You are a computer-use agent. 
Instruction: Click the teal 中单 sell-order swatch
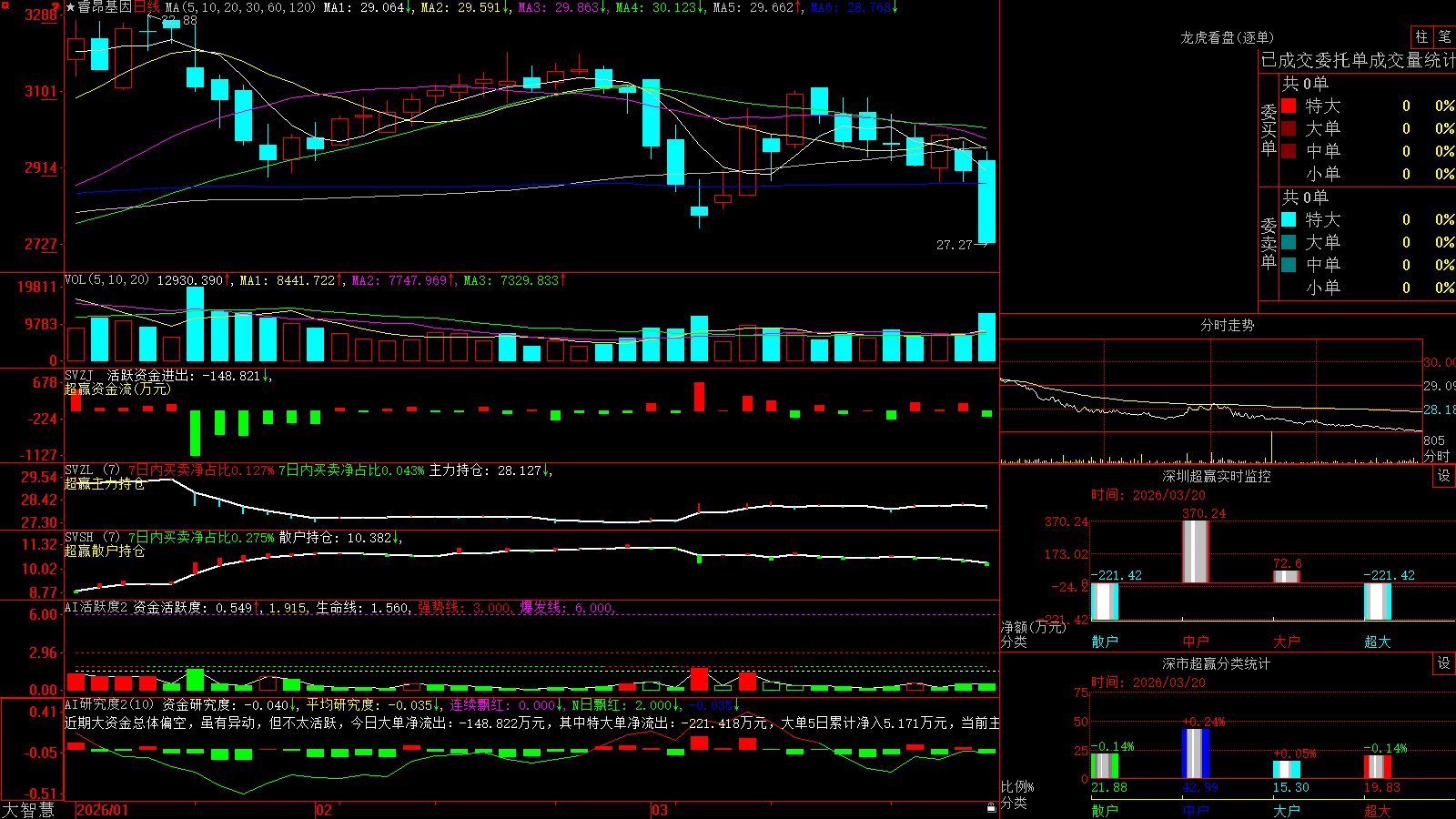point(1289,265)
